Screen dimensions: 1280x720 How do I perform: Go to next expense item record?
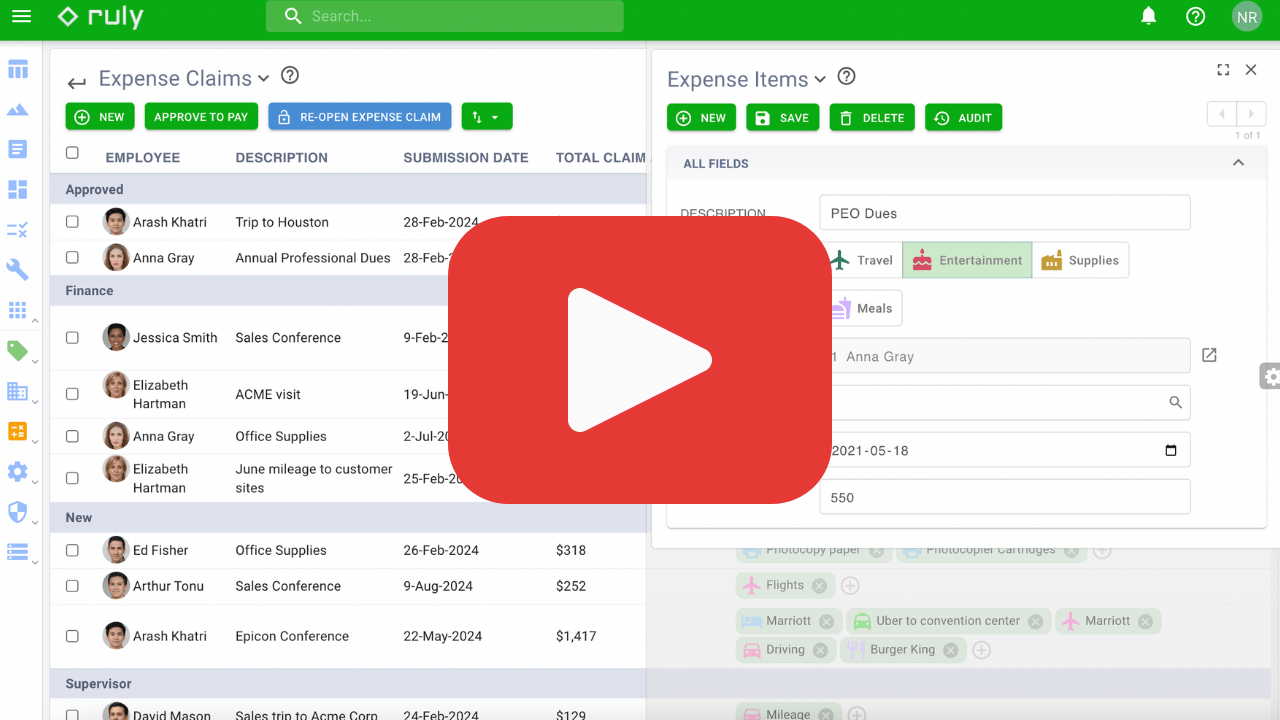pos(1251,114)
